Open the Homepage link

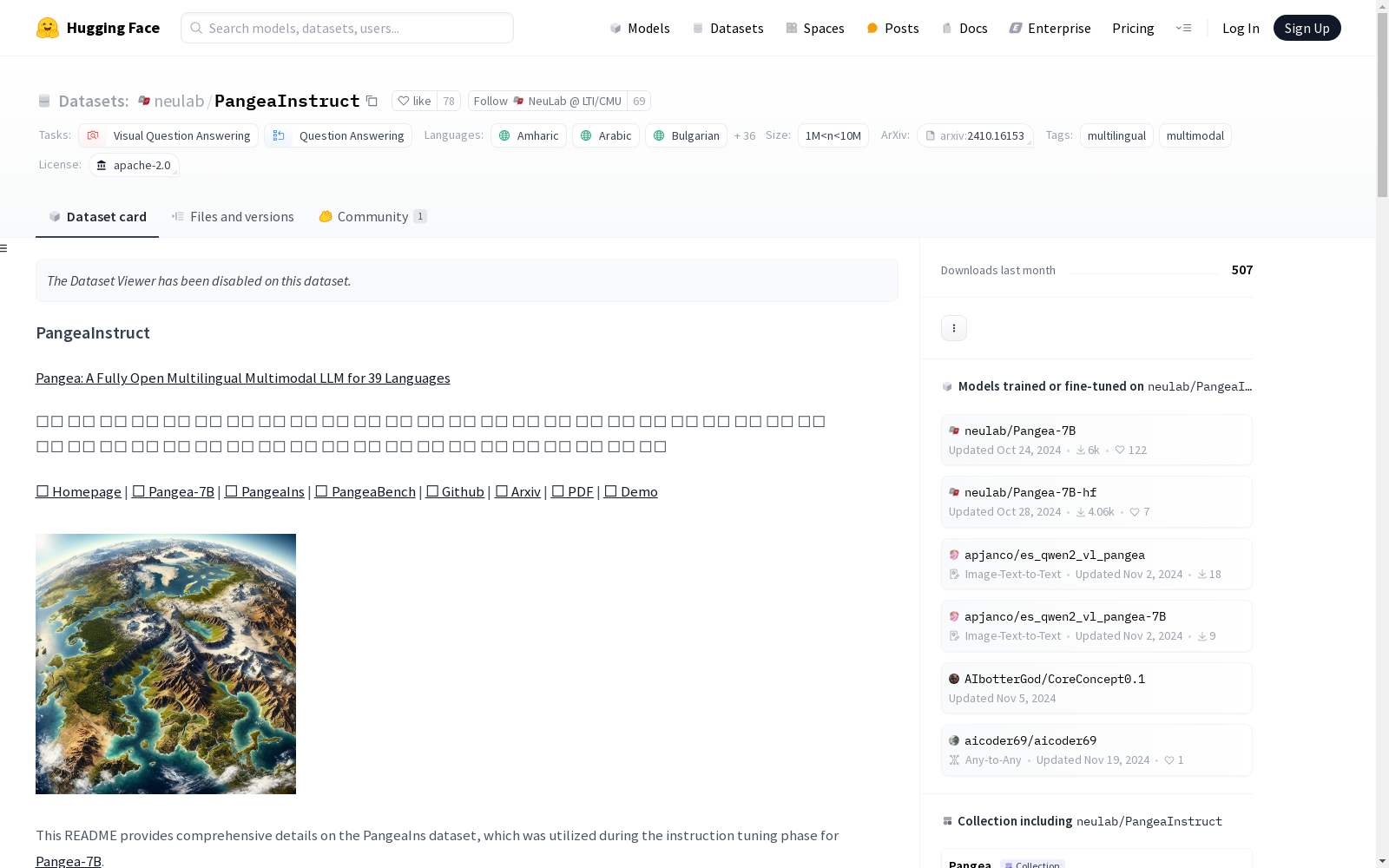coord(78,491)
